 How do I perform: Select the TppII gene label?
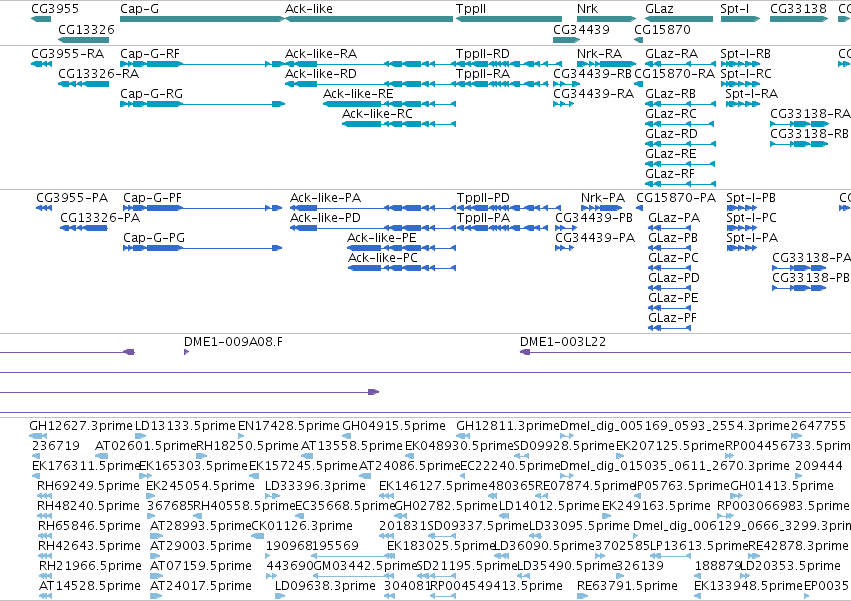[471, 9]
